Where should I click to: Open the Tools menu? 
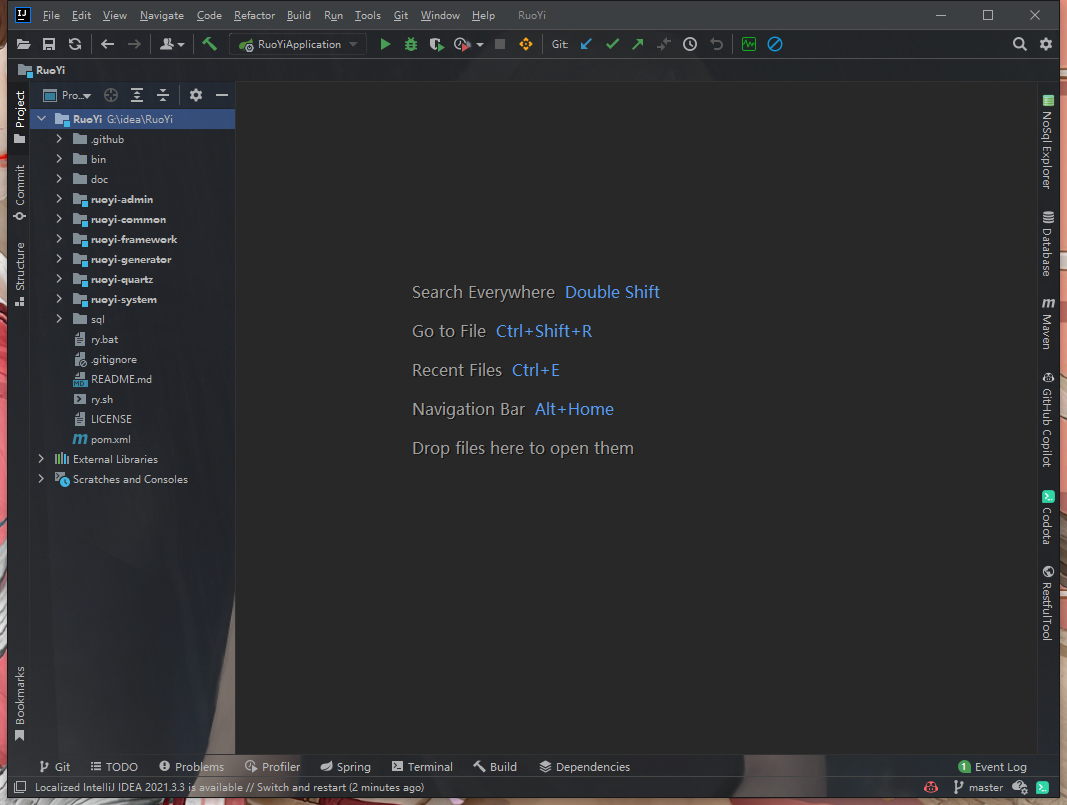[x=367, y=15]
